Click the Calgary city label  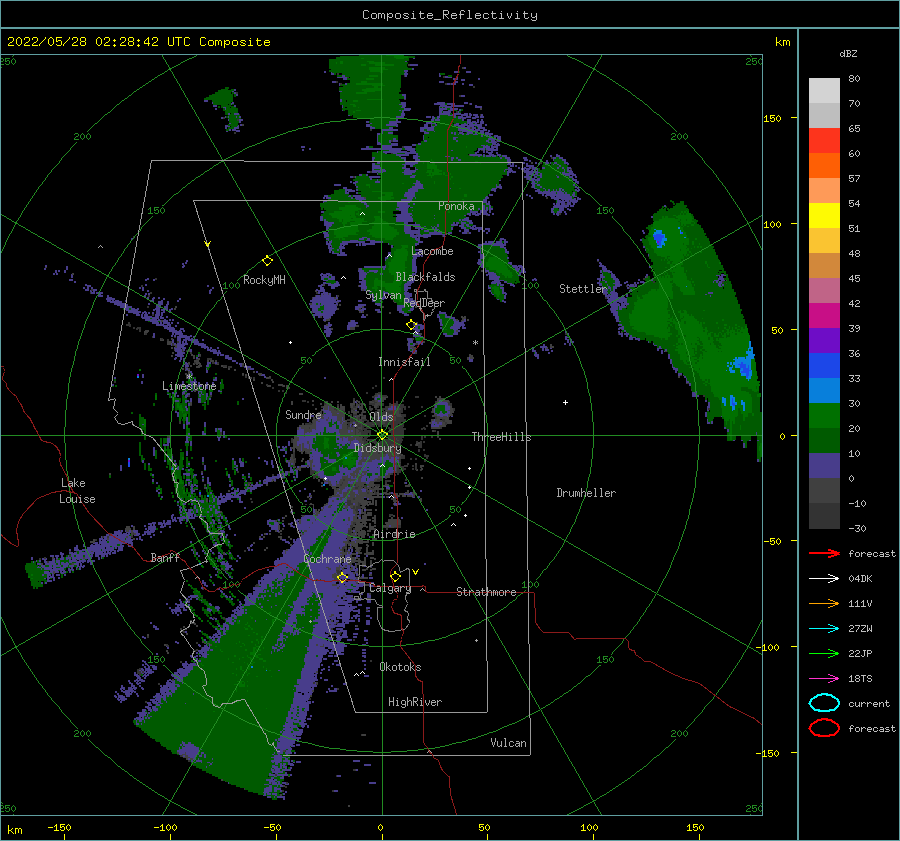click(x=390, y=588)
